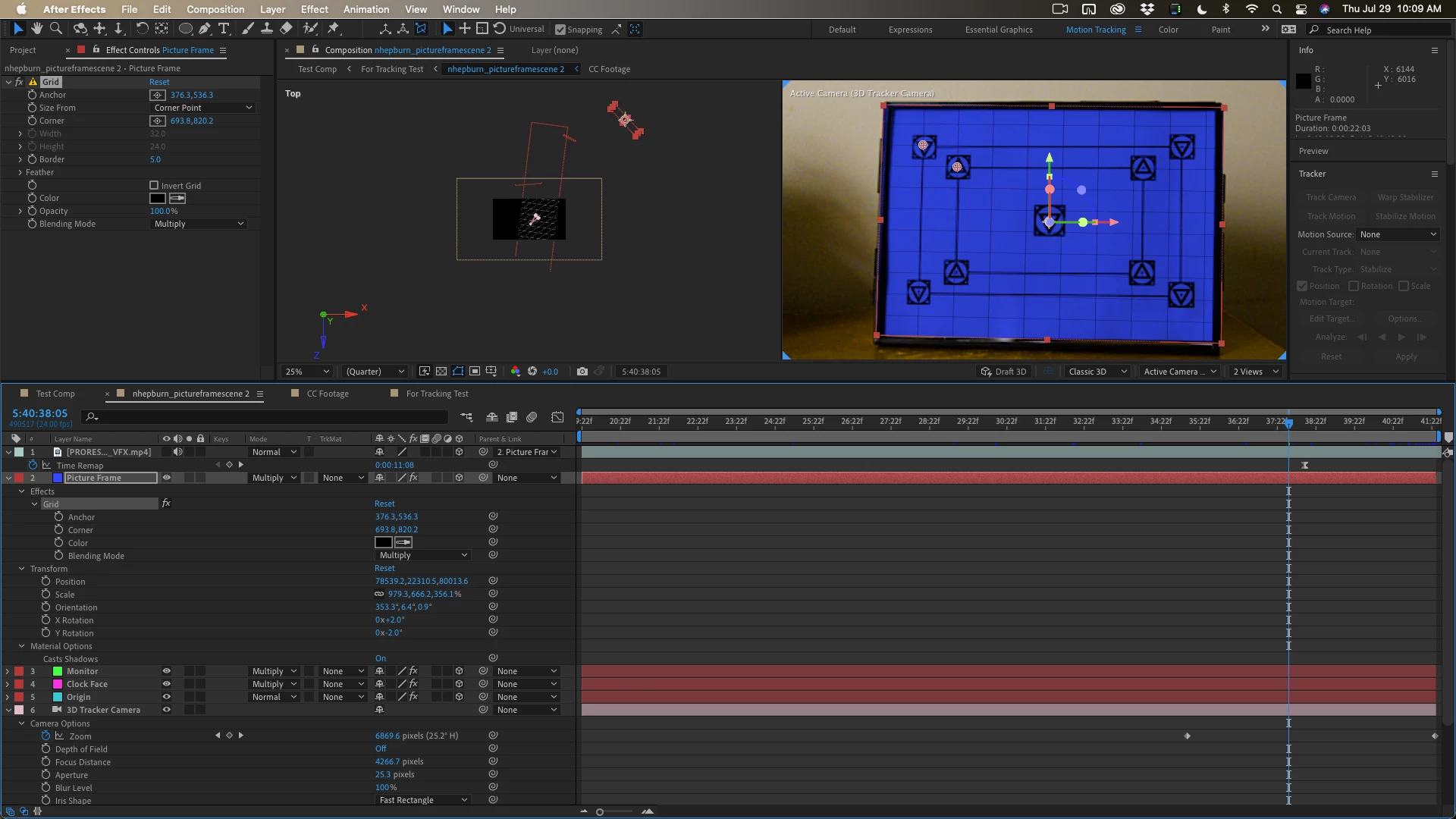Screen dimensions: 1456x819
Task: Enable the Invert Grid checkbox
Action: pyautogui.click(x=154, y=185)
